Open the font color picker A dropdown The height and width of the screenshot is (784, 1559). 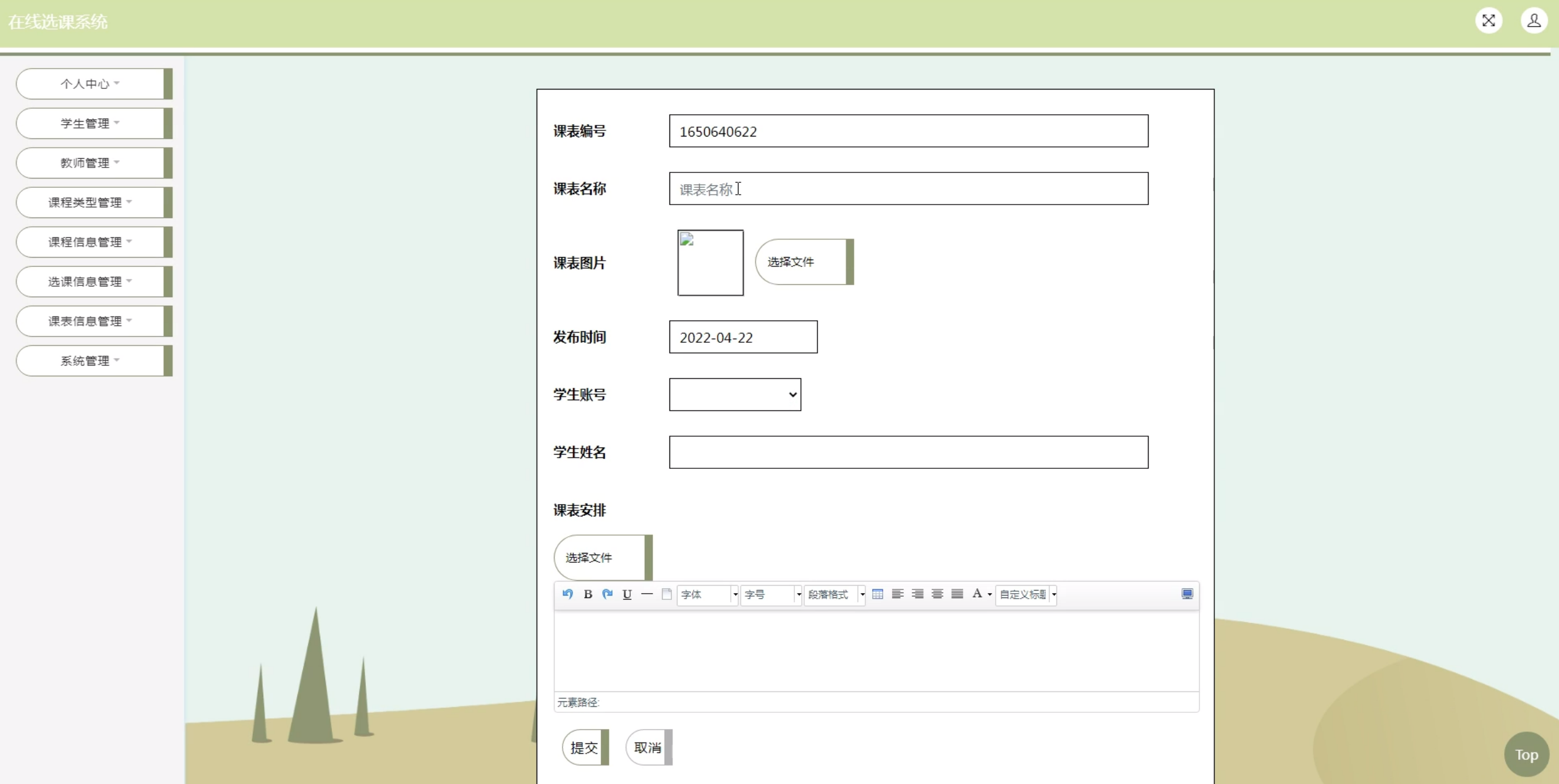pyautogui.click(x=990, y=594)
